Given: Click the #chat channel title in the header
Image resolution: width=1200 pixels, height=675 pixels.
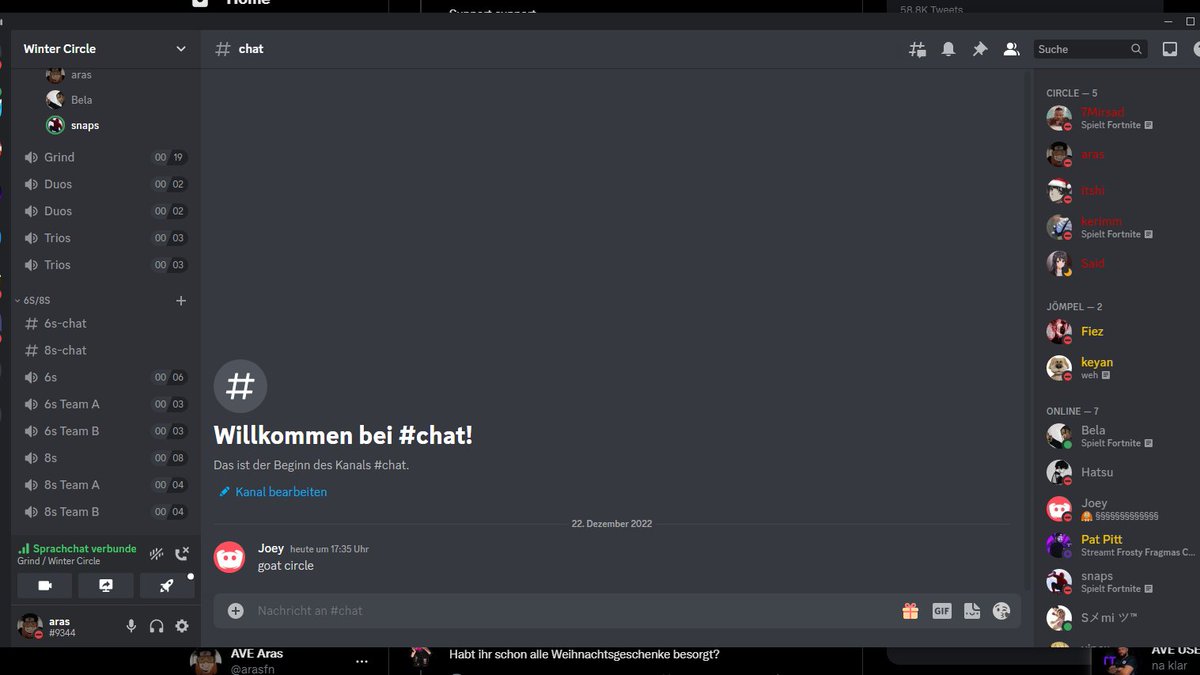Looking at the screenshot, I should (251, 49).
